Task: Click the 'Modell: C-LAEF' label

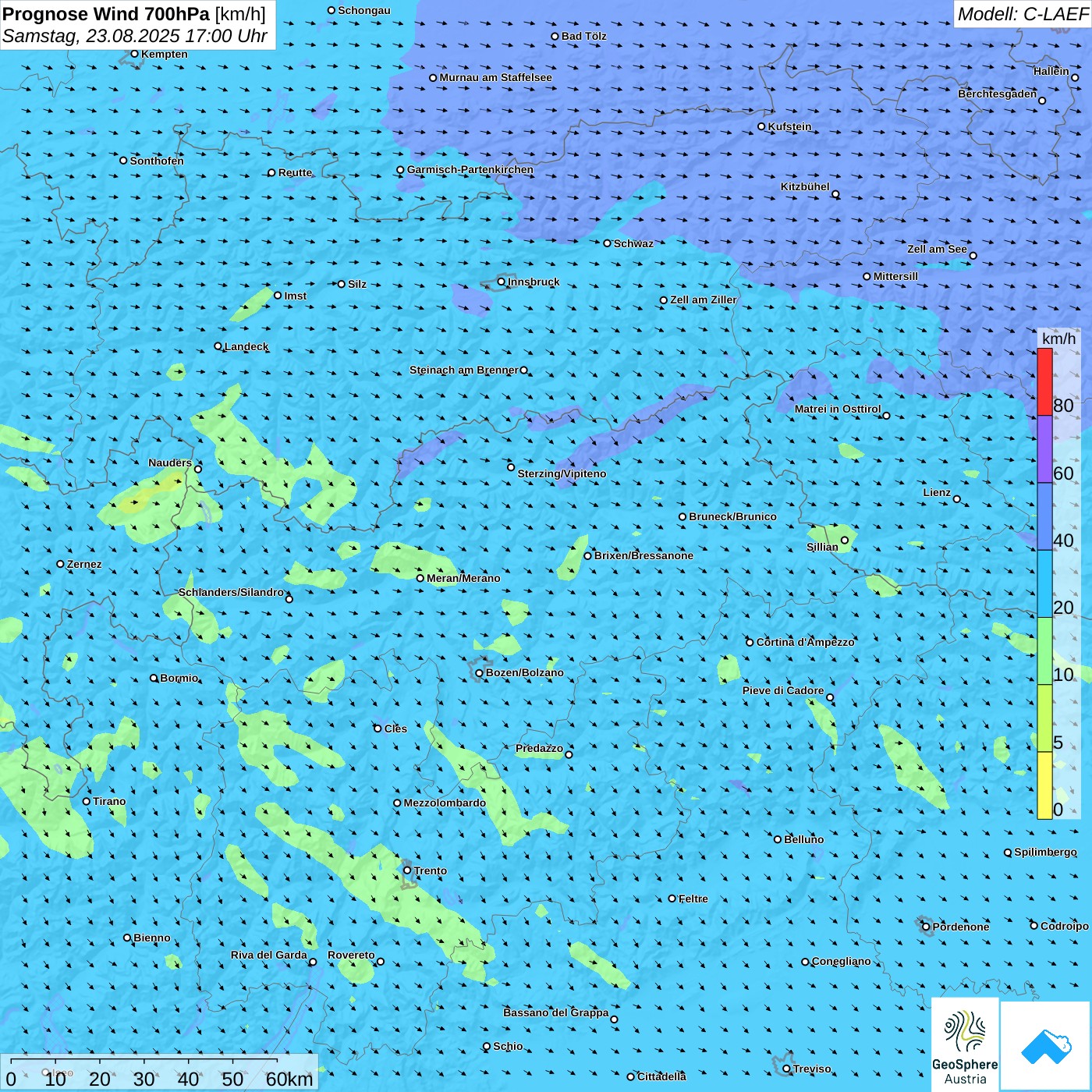Action: pos(1023,14)
